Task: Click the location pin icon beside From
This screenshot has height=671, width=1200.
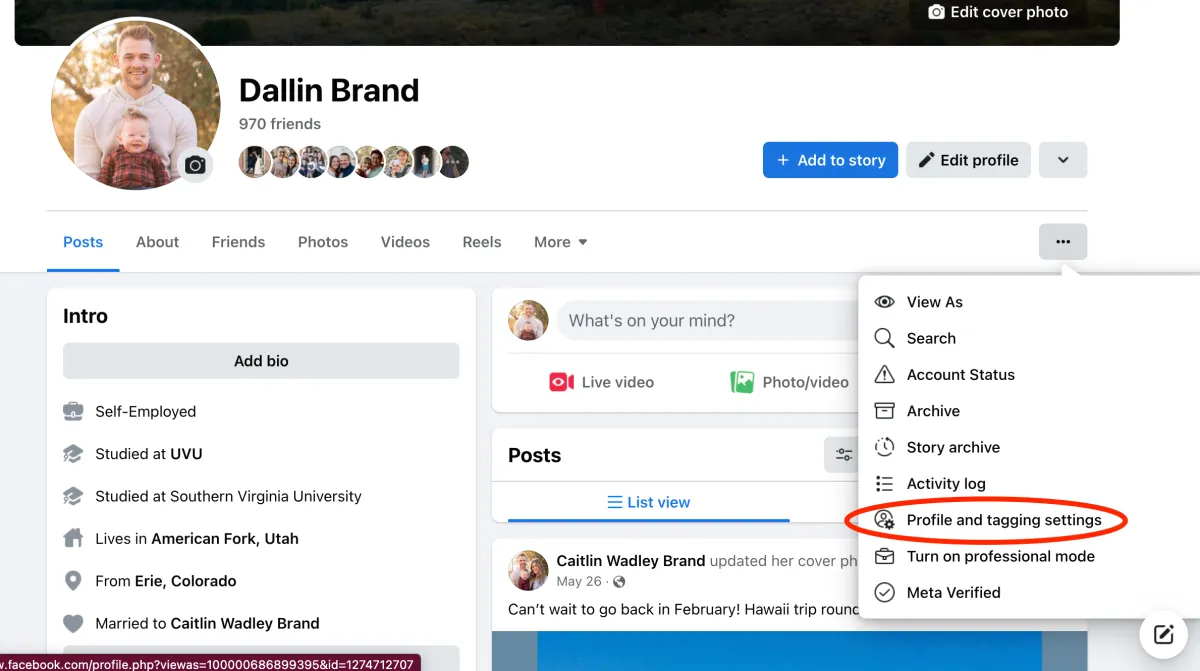Action: [73, 581]
